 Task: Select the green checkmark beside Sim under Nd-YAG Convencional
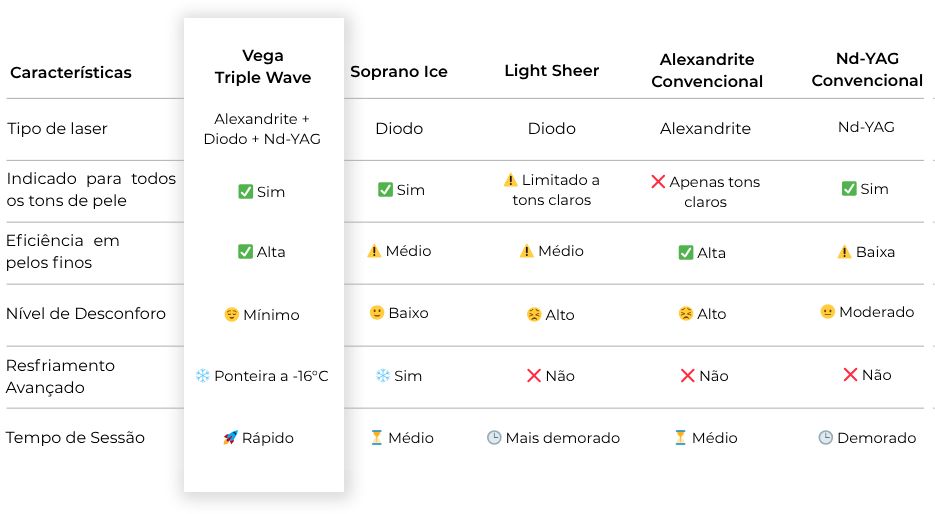point(849,189)
